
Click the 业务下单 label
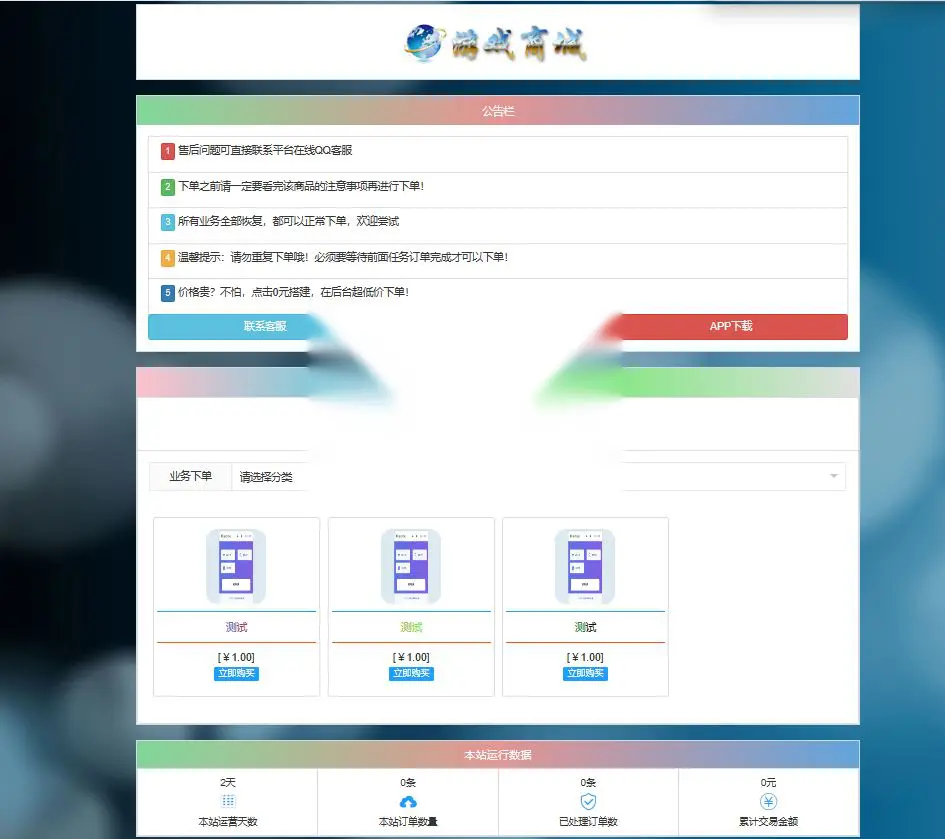tap(190, 477)
